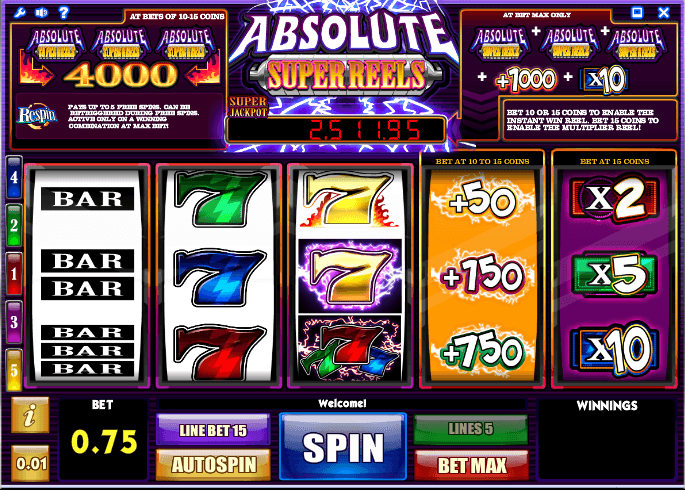685x490 pixels.
Task: Click the +50 instant win symbol
Action: 482,199
